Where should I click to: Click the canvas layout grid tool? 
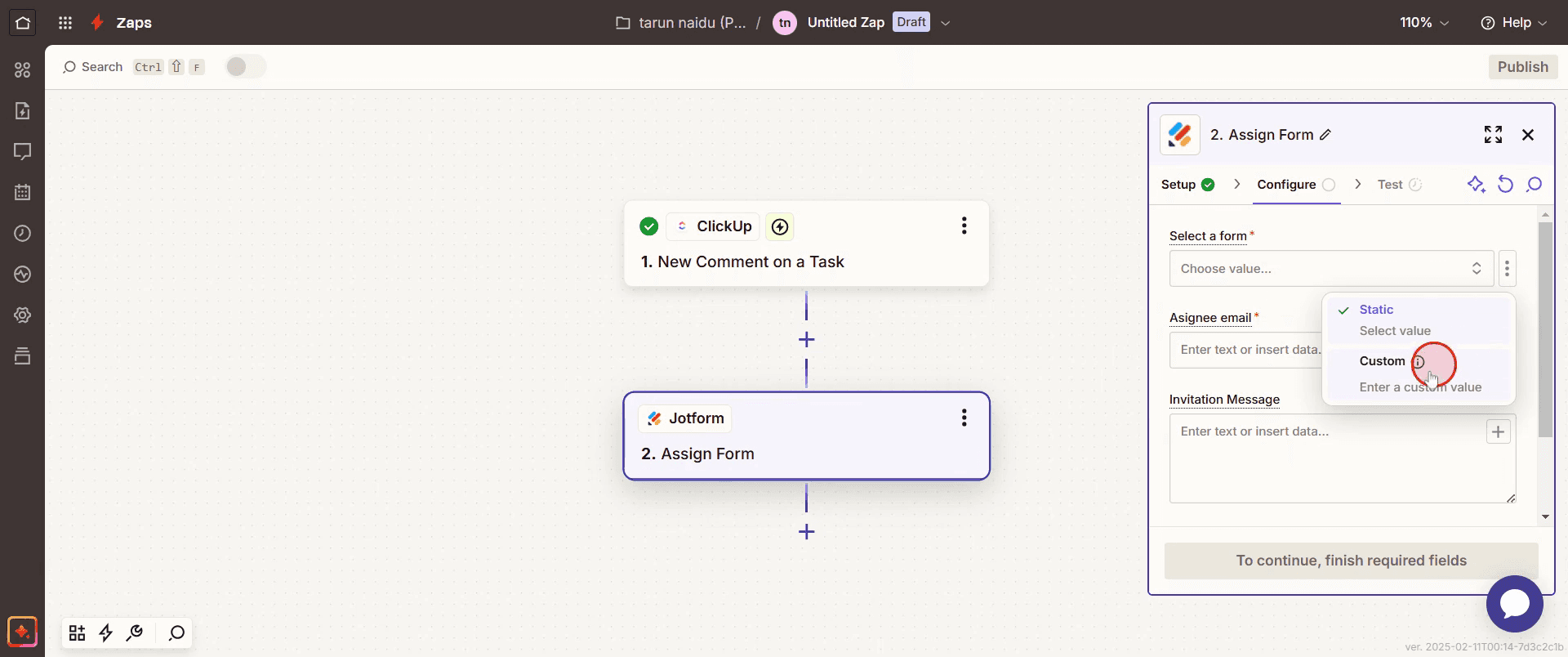[x=77, y=633]
